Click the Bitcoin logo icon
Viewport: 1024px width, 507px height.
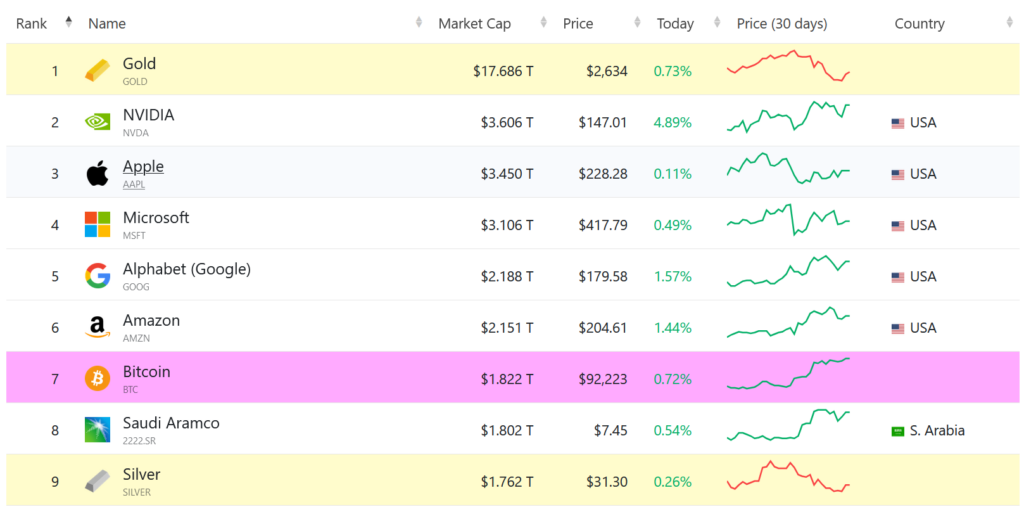[97, 379]
